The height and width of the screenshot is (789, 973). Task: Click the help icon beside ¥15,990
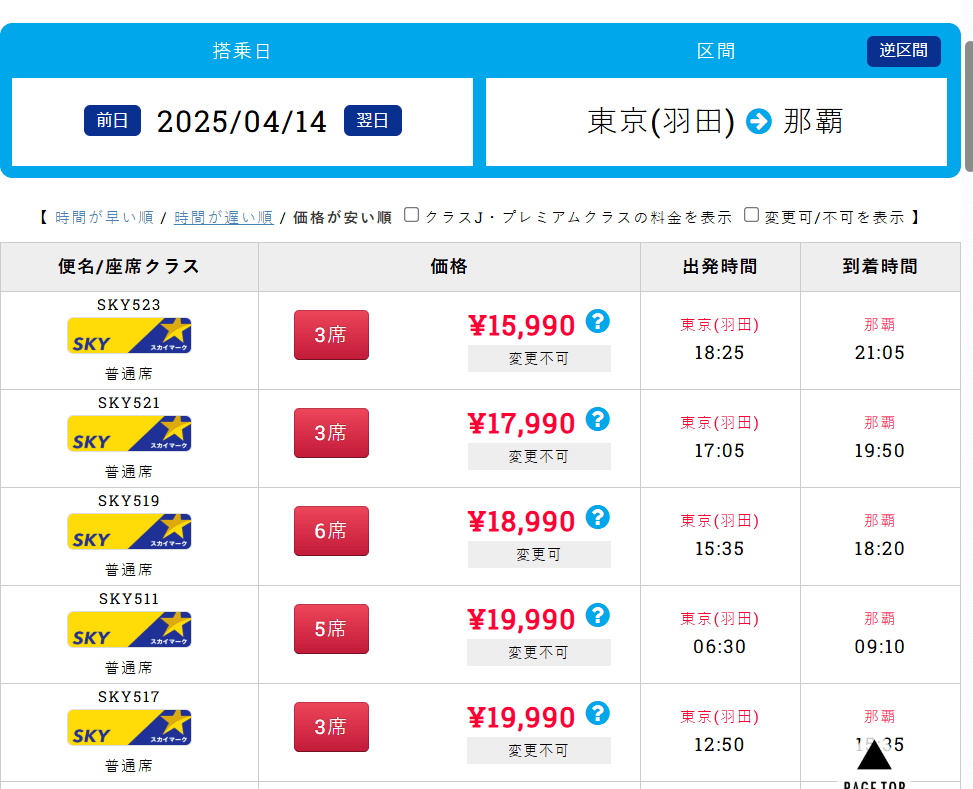point(597,322)
